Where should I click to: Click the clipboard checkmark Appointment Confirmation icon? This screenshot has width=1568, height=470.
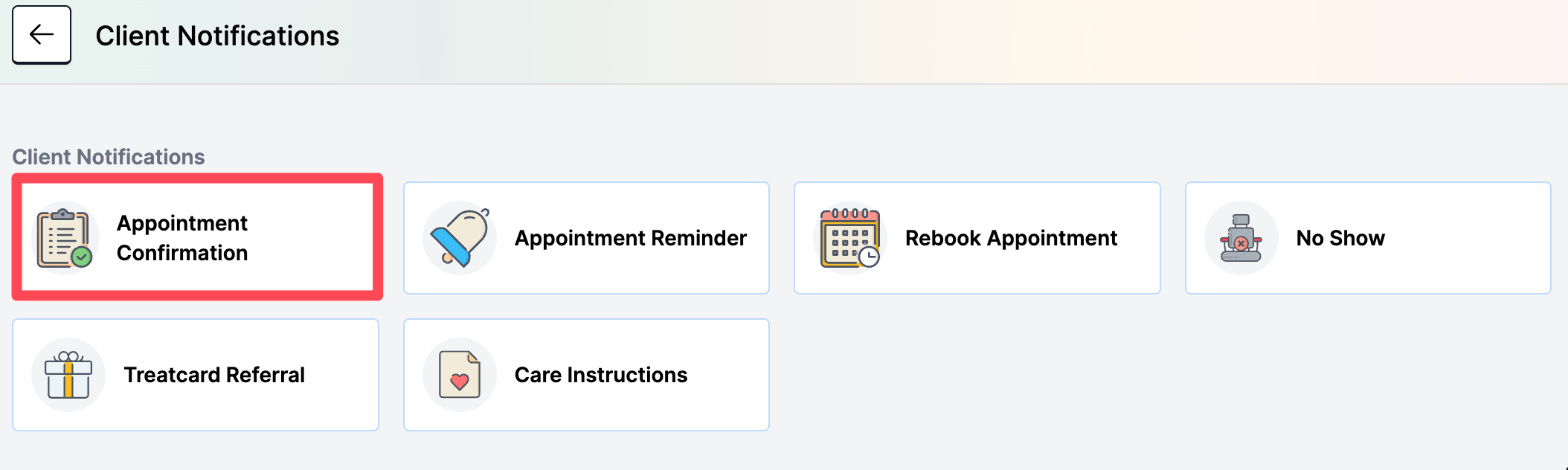click(64, 238)
